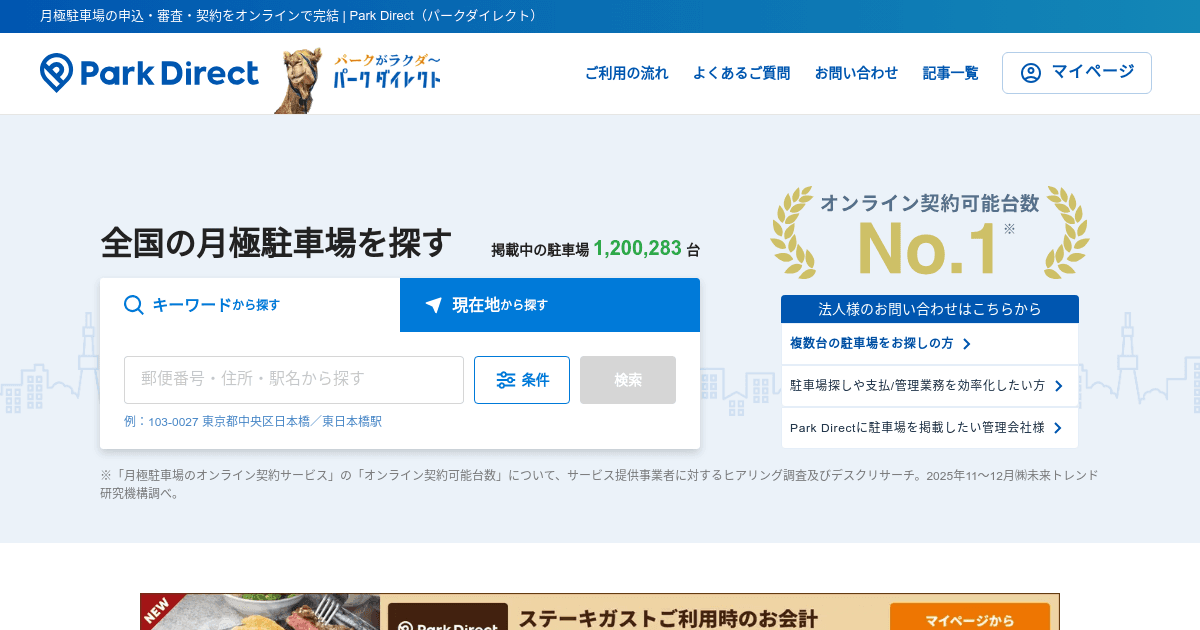Click the location arrow icon on 現在地 tab
1200x630 pixels.
click(433, 305)
